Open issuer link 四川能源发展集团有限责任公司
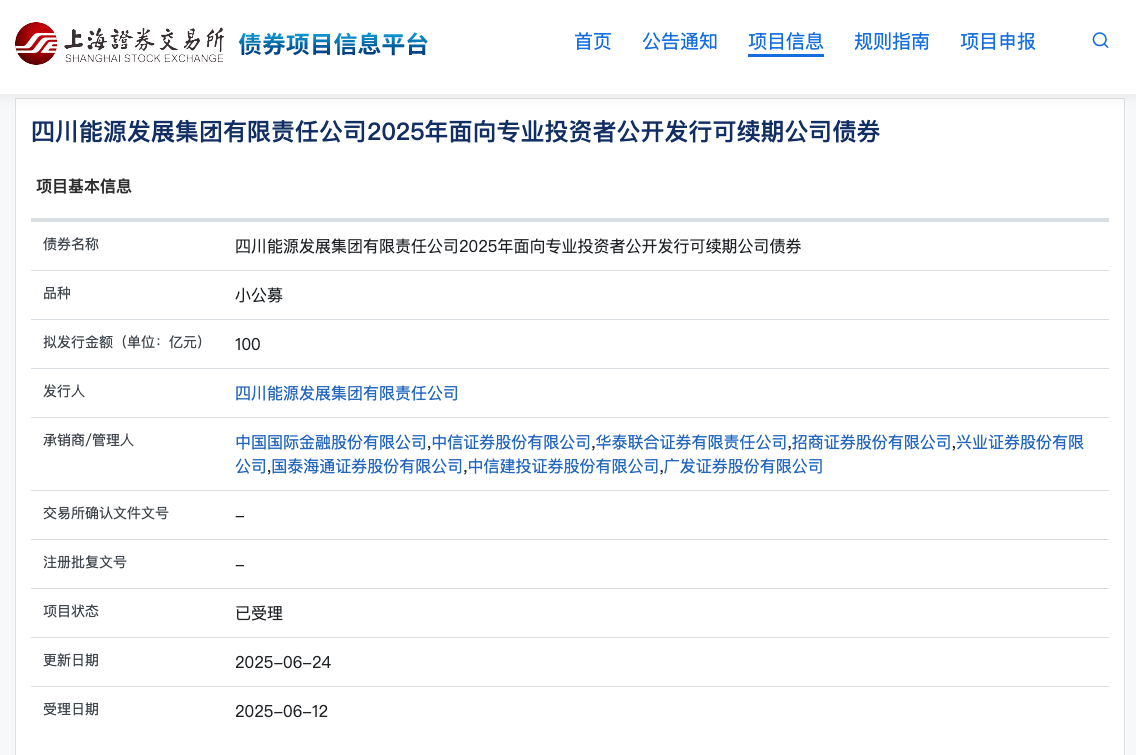The image size is (1136, 755). point(346,393)
